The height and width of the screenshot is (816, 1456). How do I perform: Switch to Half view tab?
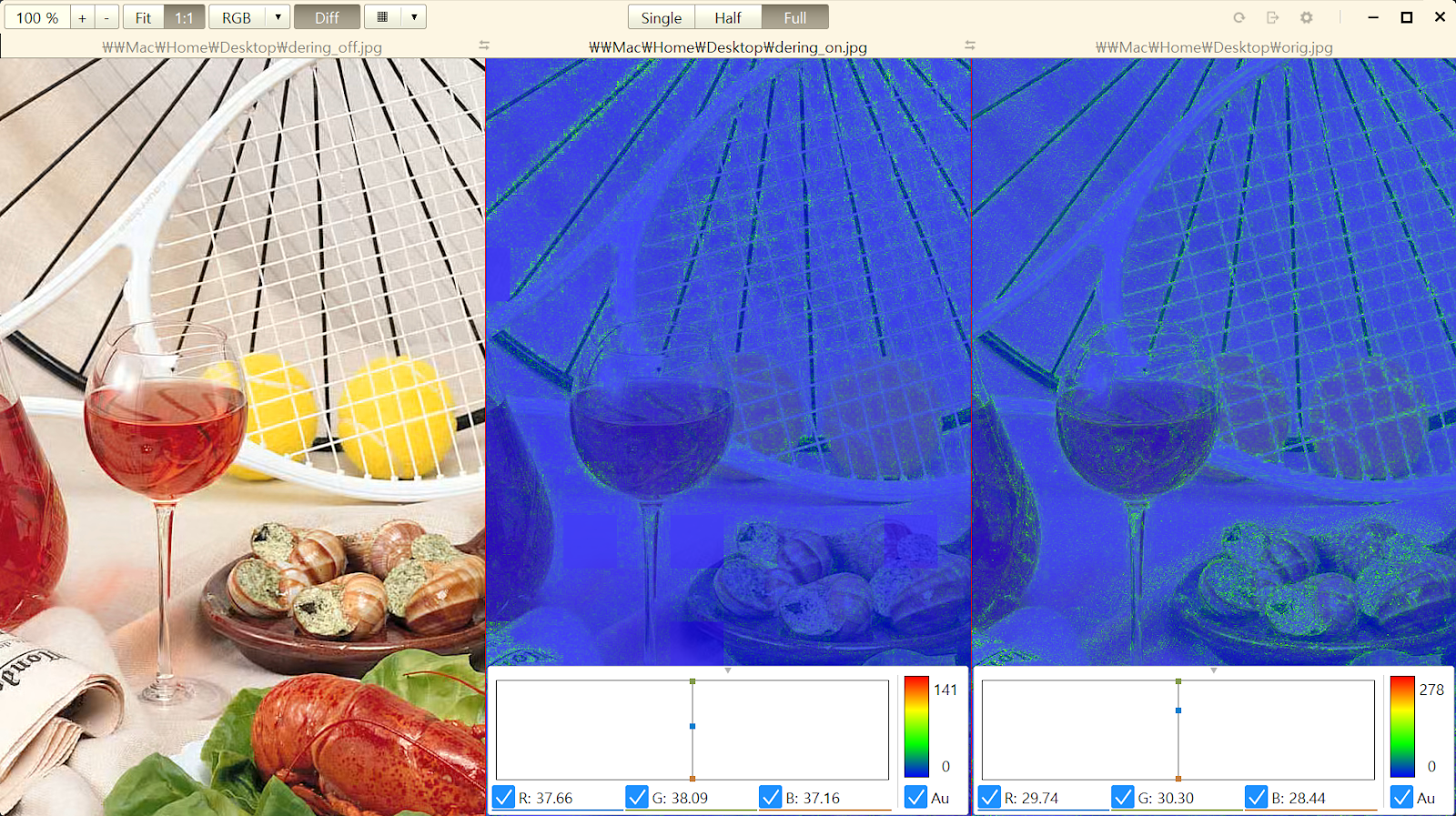[728, 17]
